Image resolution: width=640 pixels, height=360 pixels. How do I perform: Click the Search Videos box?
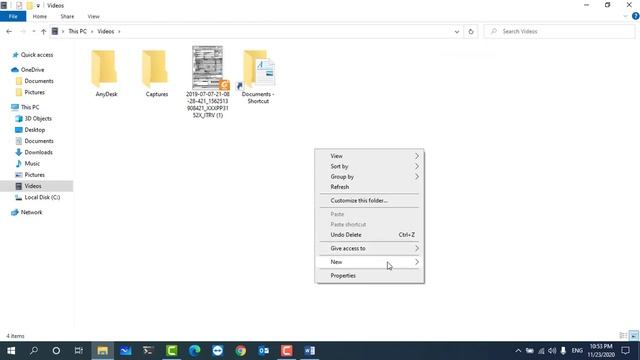pos(559,31)
